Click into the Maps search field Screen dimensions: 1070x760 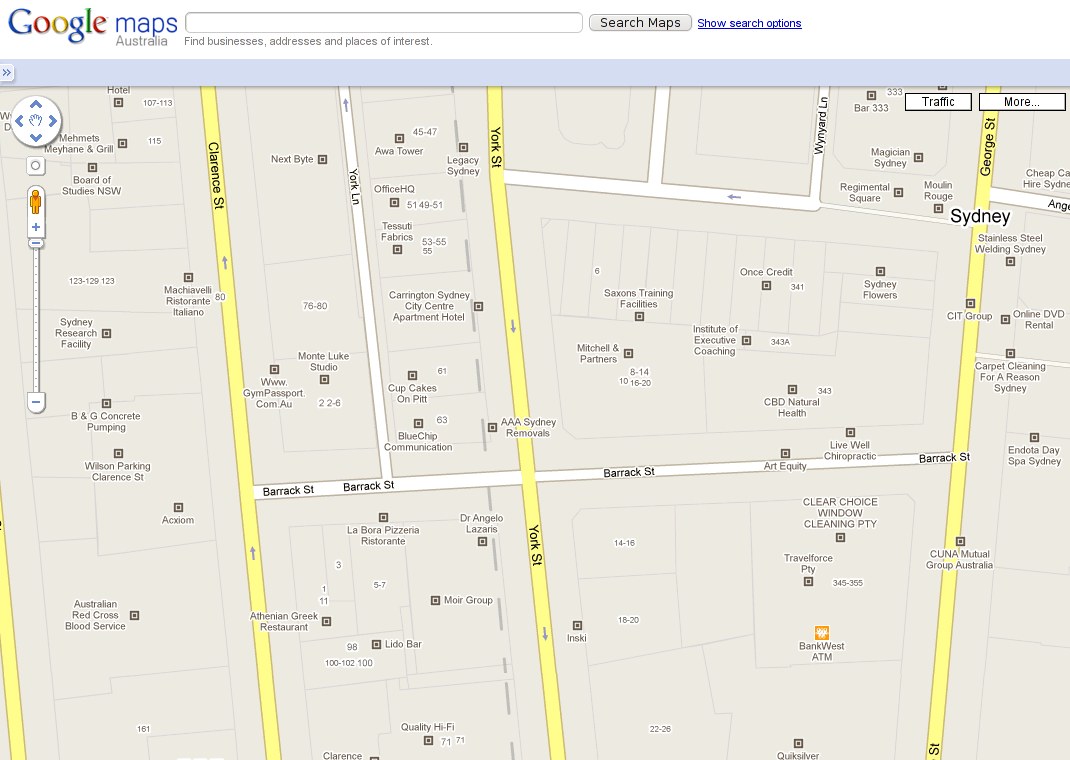tap(384, 23)
